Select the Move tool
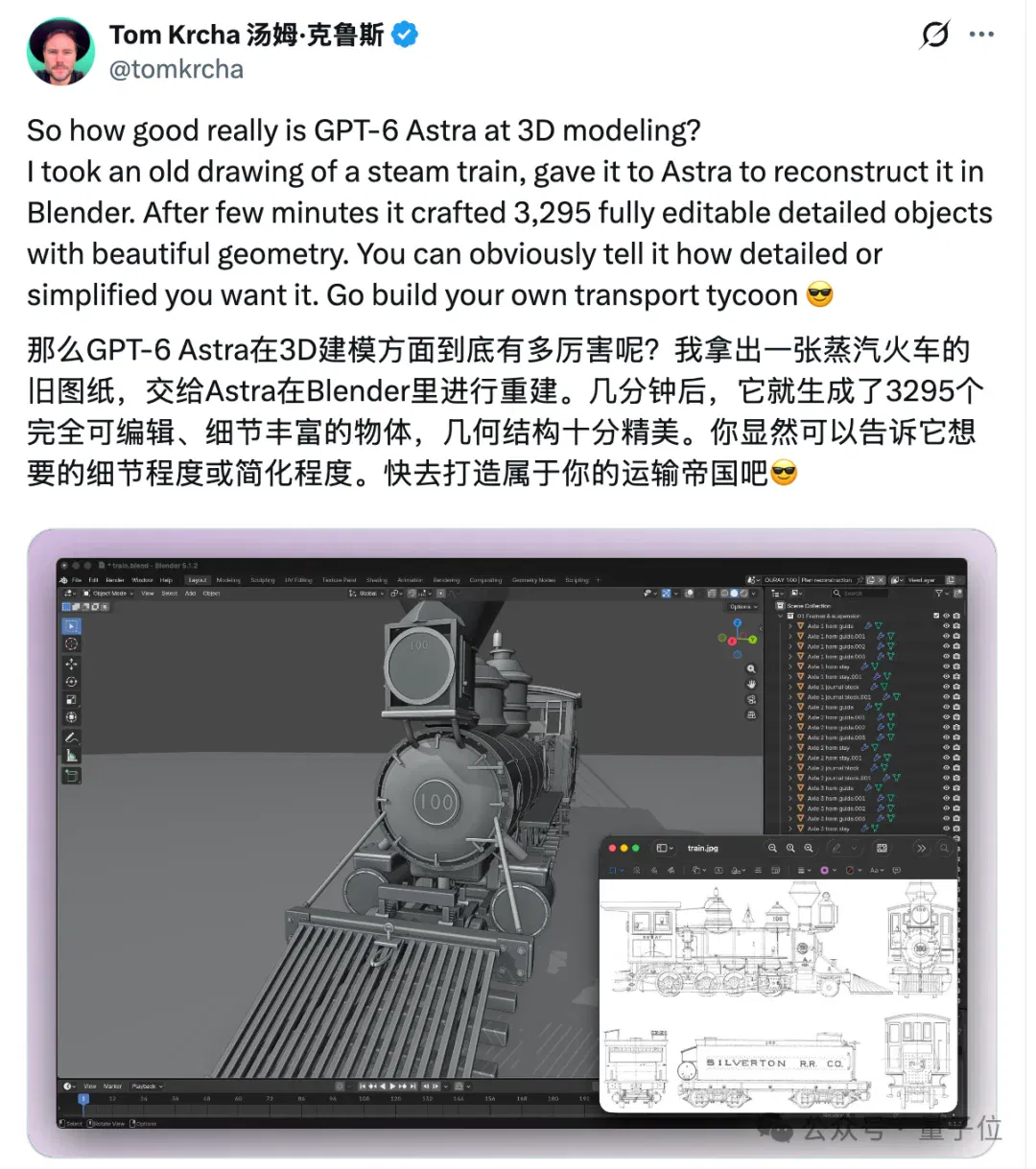The width and height of the screenshot is (1036, 1169). (x=71, y=664)
